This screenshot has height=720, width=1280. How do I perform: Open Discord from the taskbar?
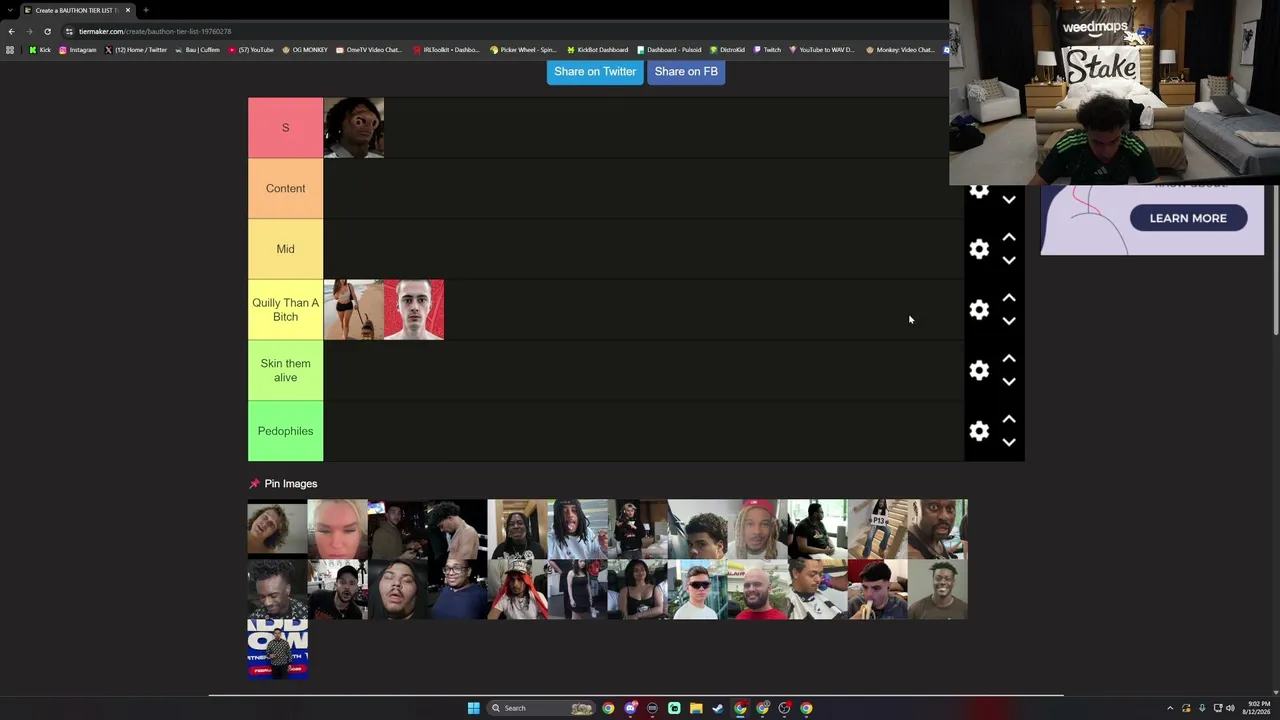[630, 708]
